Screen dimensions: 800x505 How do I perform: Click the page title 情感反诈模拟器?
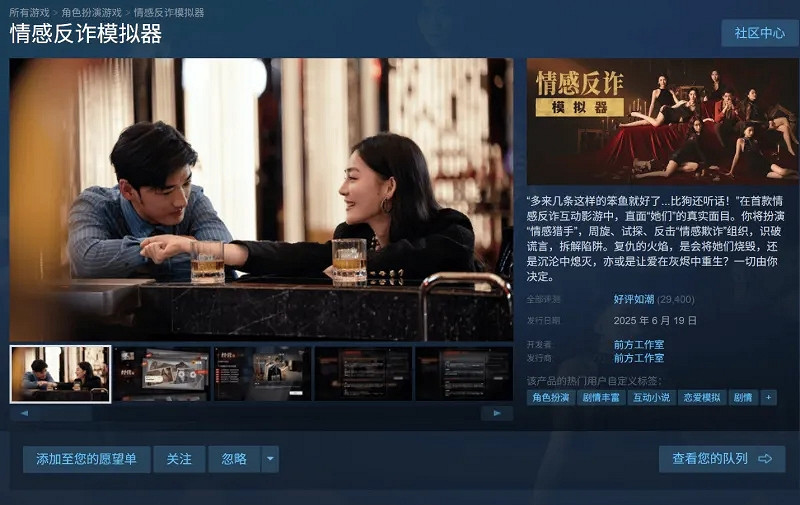click(86, 34)
